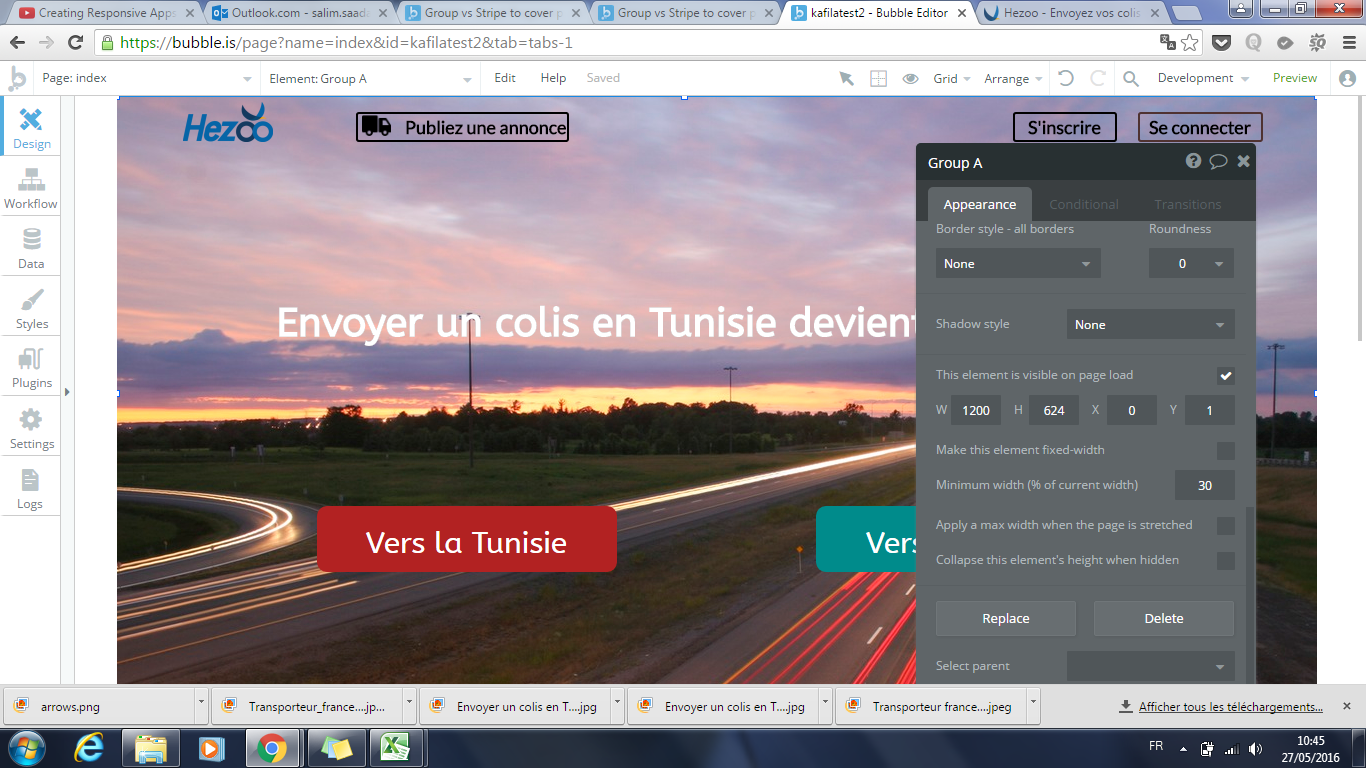The image size is (1366, 768).
Task: Click the X position input field
Action: tap(1132, 411)
